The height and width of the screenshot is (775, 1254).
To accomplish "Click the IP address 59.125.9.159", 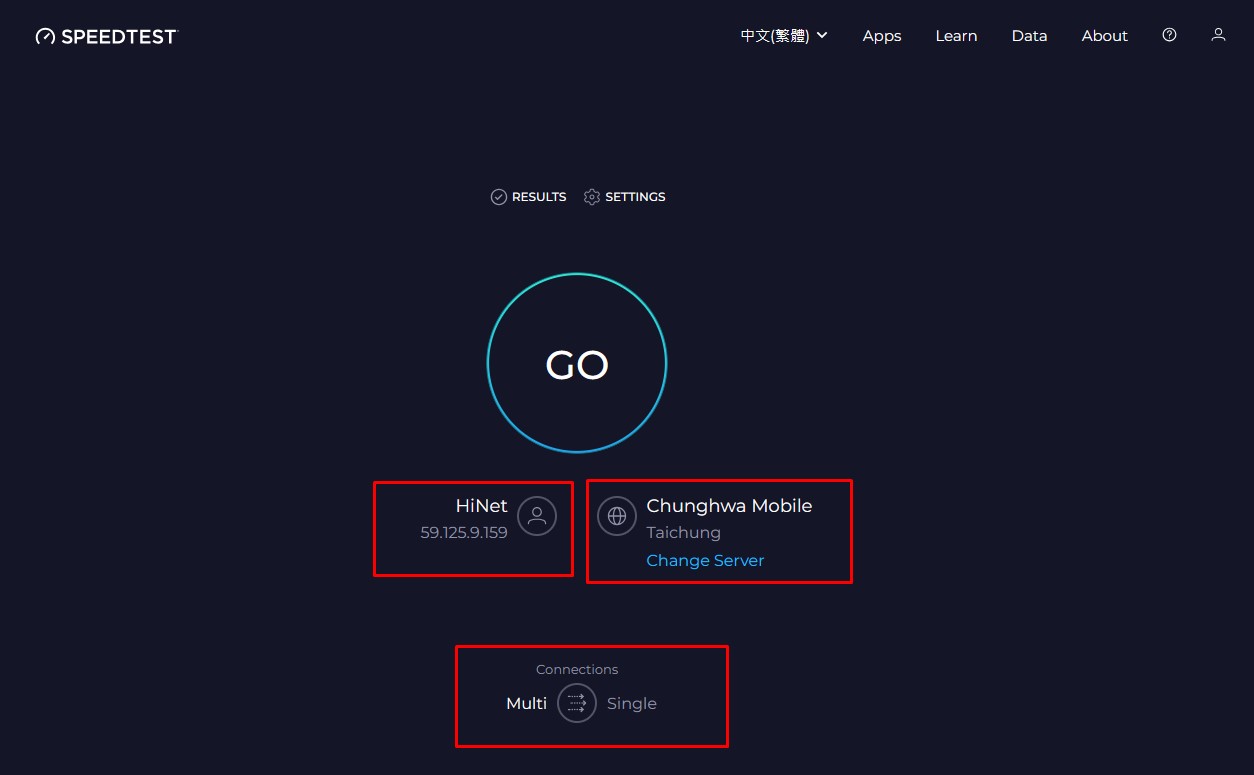I will point(464,533).
